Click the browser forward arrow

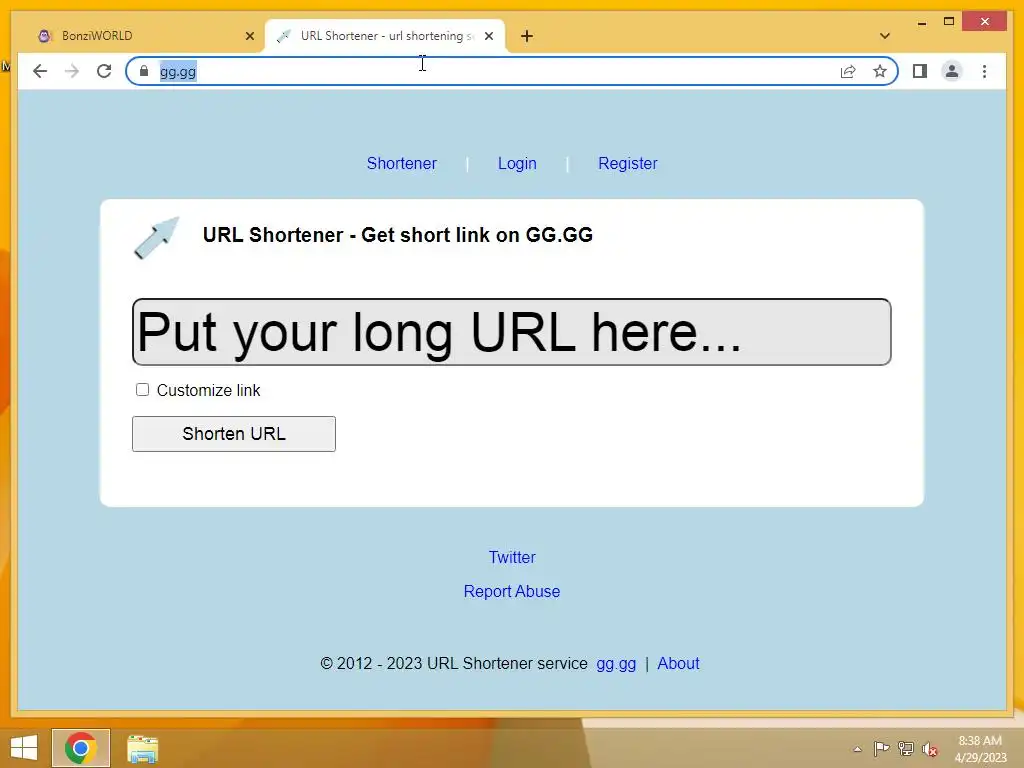click(x=72, y=71)
